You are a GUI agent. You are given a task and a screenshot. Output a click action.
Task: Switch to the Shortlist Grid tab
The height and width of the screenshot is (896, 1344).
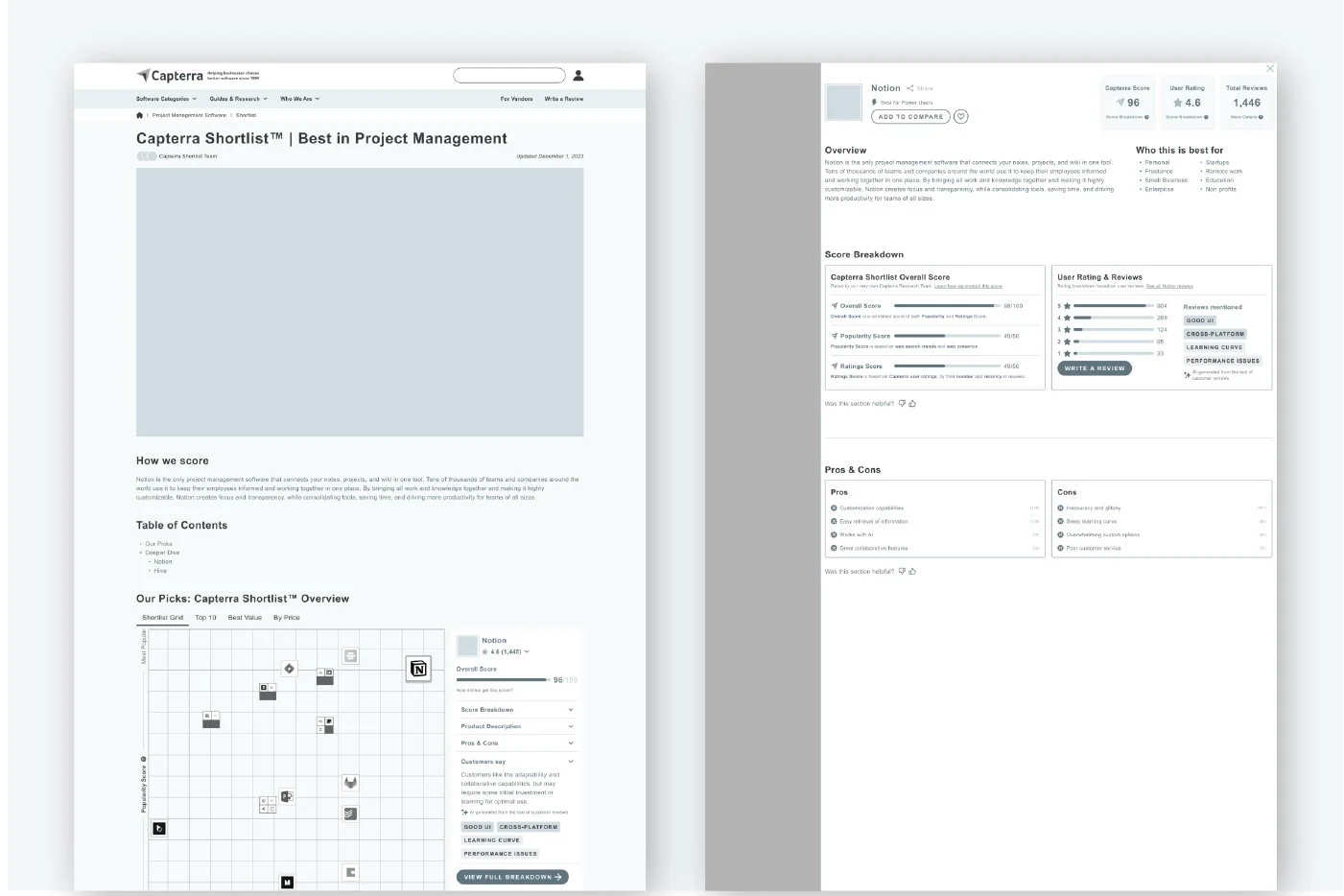pos(162,618)
